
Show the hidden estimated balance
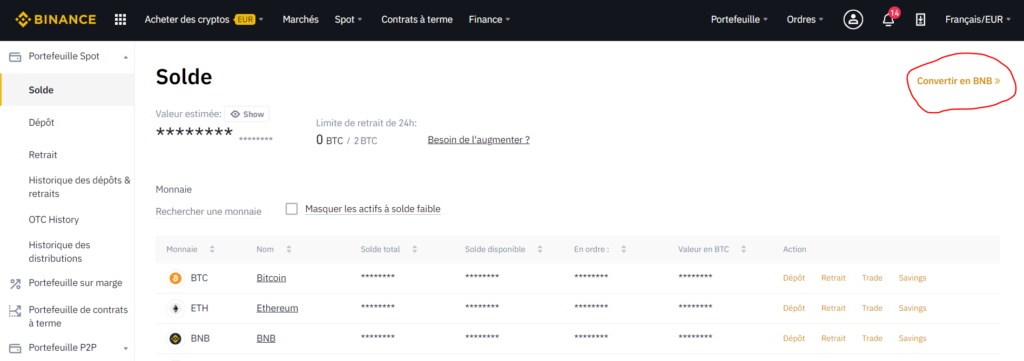[x=247, y=114]
